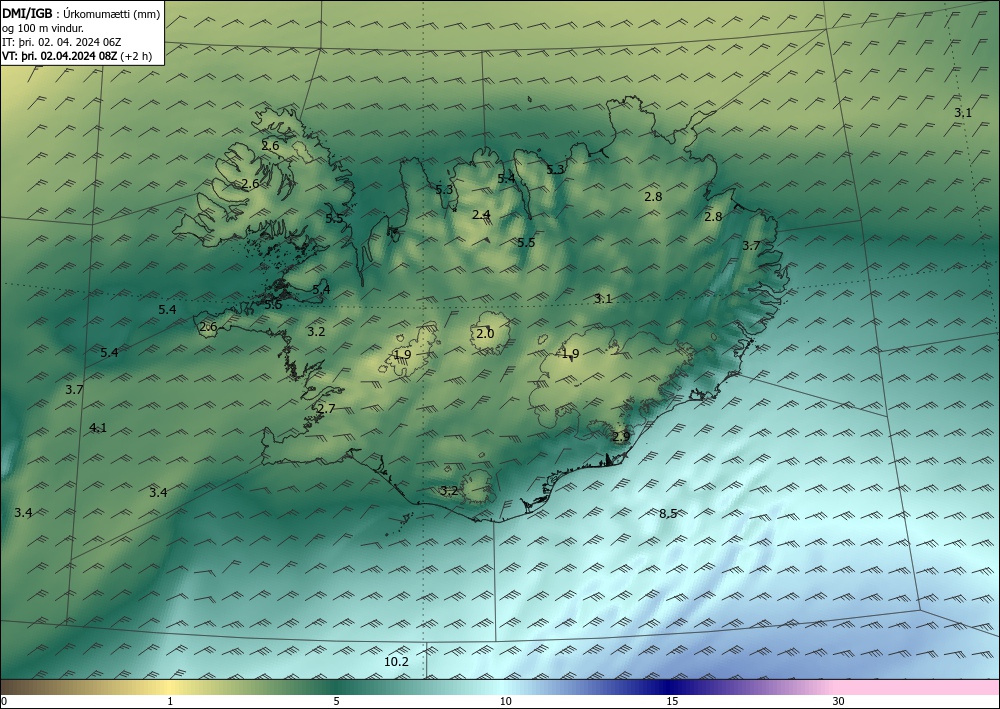This screenshot has width=1000, height=709.
Task: Click the "IT: þri. 02. 04. 2024 06Z" line
Action: click(61, 42)
